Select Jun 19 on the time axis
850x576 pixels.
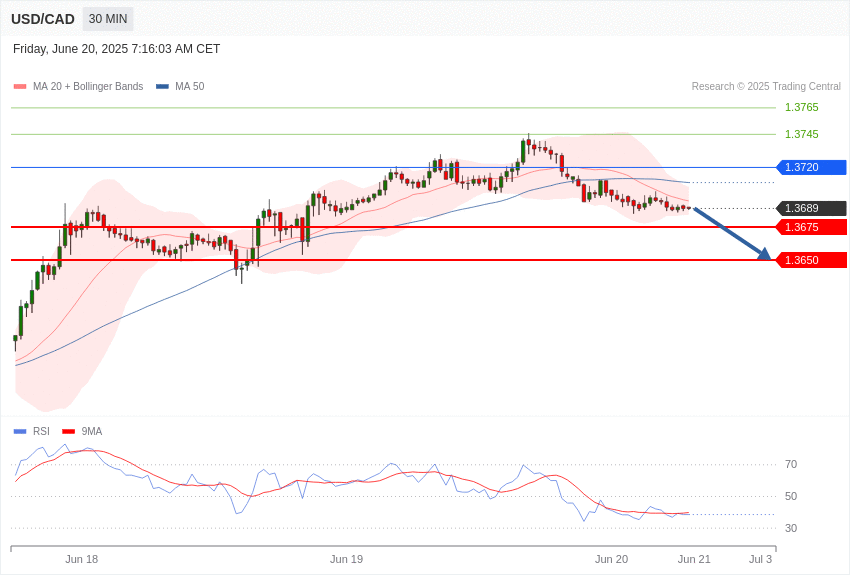tap(346, 559)
